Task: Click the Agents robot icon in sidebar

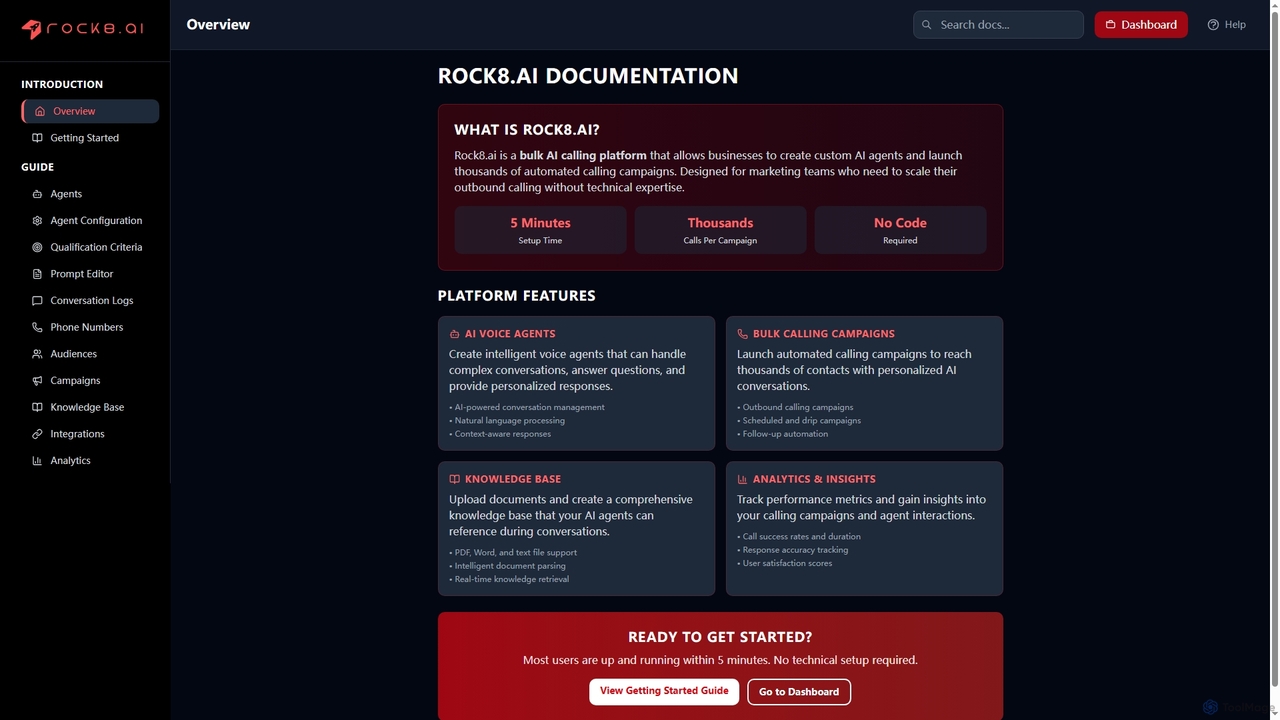Action: [37, 194]
